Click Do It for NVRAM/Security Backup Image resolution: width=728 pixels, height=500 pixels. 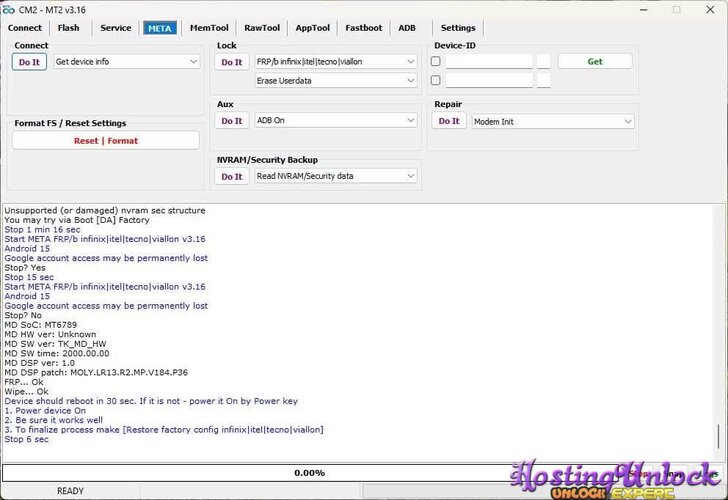click(232, 176)
